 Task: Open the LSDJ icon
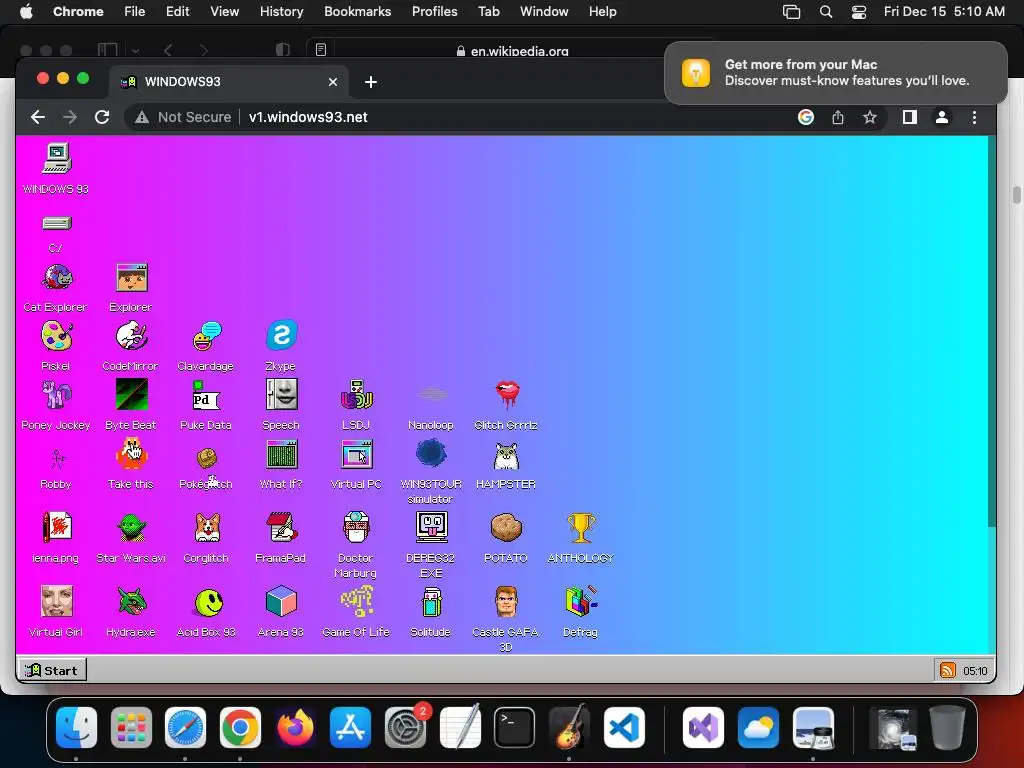point(357,395)
